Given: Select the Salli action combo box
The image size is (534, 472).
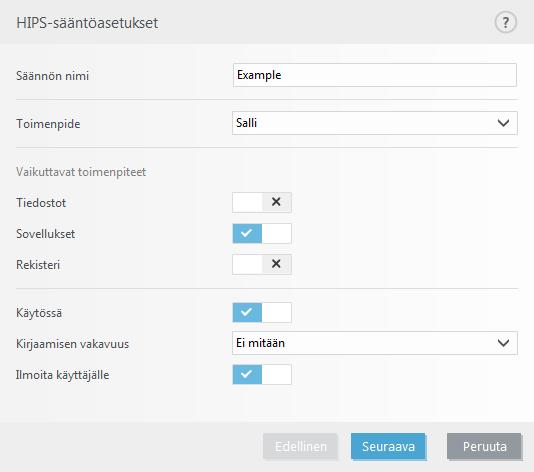Looking at the screenshot, I should (375, 123).
